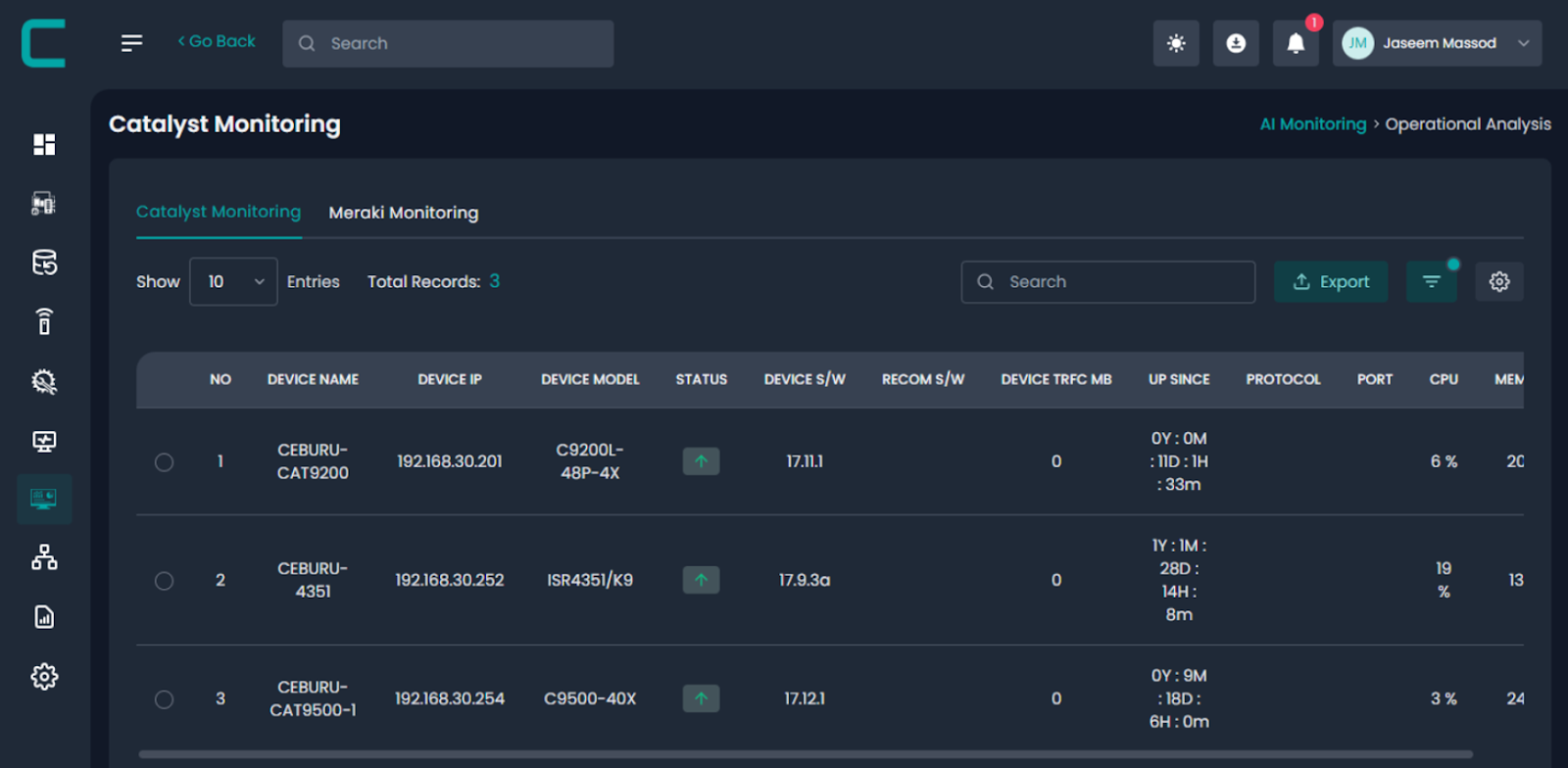The image size is (1568, 768).
Task: Sort by DEVICE S/W column header
Action: (x=805, y=379)
